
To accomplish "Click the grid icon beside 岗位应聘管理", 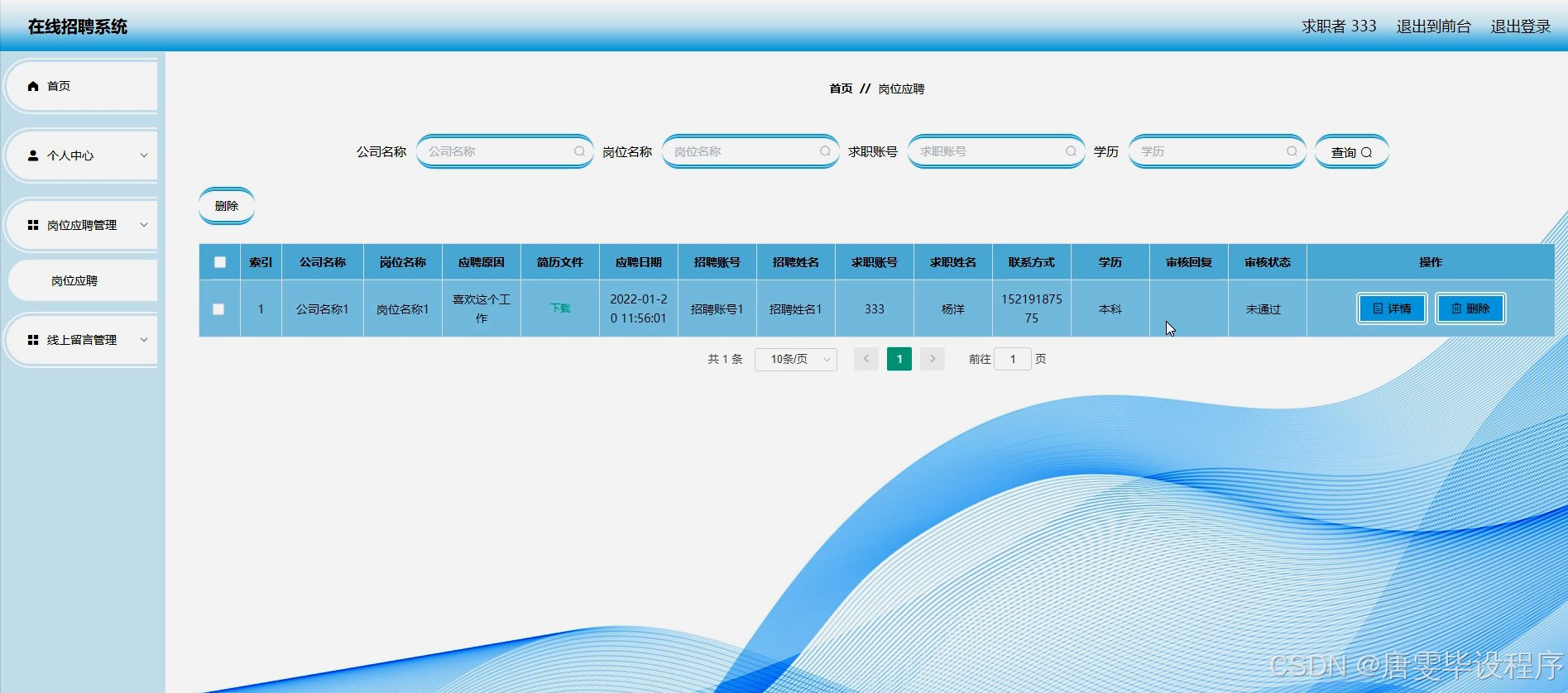I will coord(33,225).
